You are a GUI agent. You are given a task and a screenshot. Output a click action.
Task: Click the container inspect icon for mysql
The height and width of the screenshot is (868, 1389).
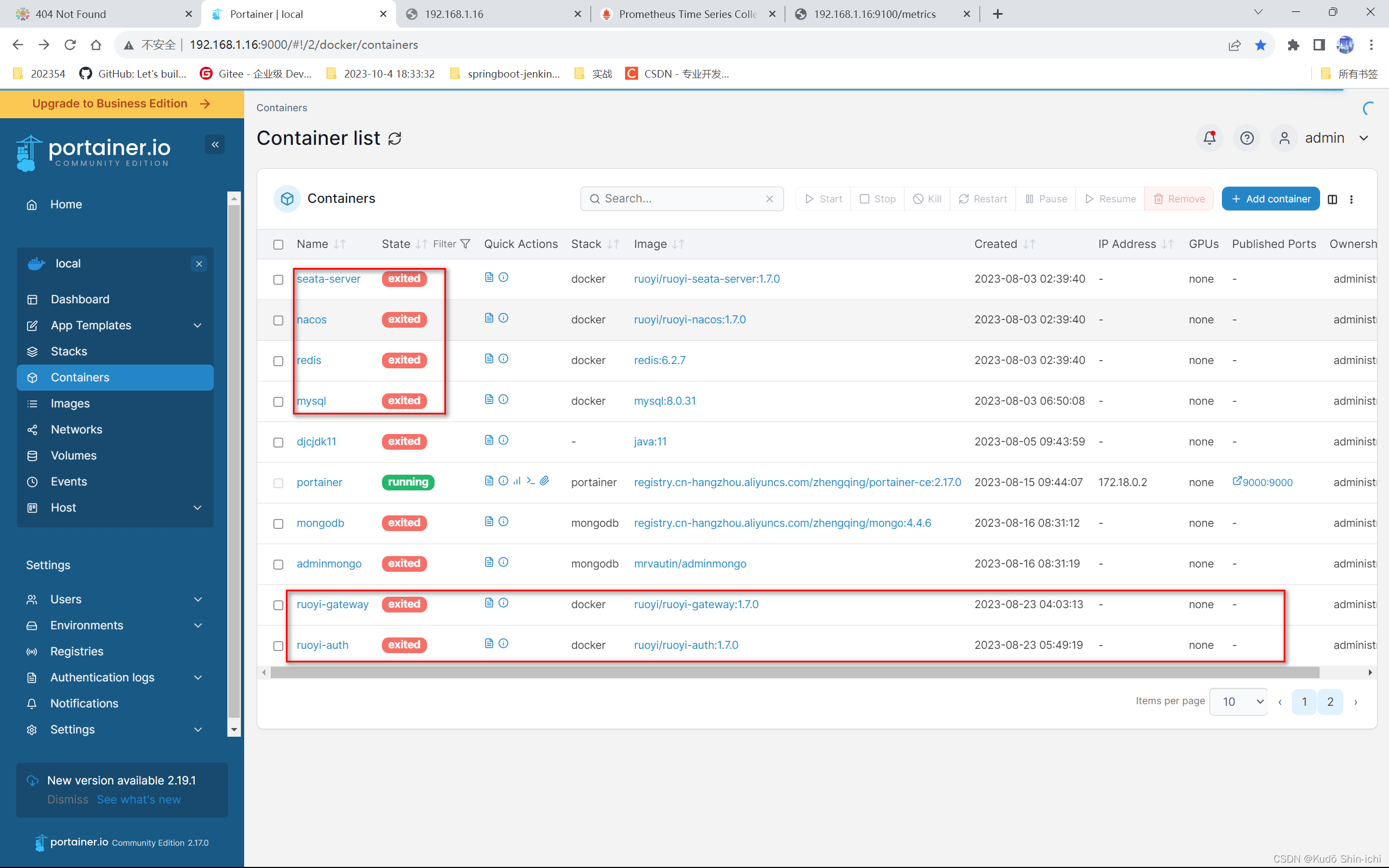click(503, 399)
